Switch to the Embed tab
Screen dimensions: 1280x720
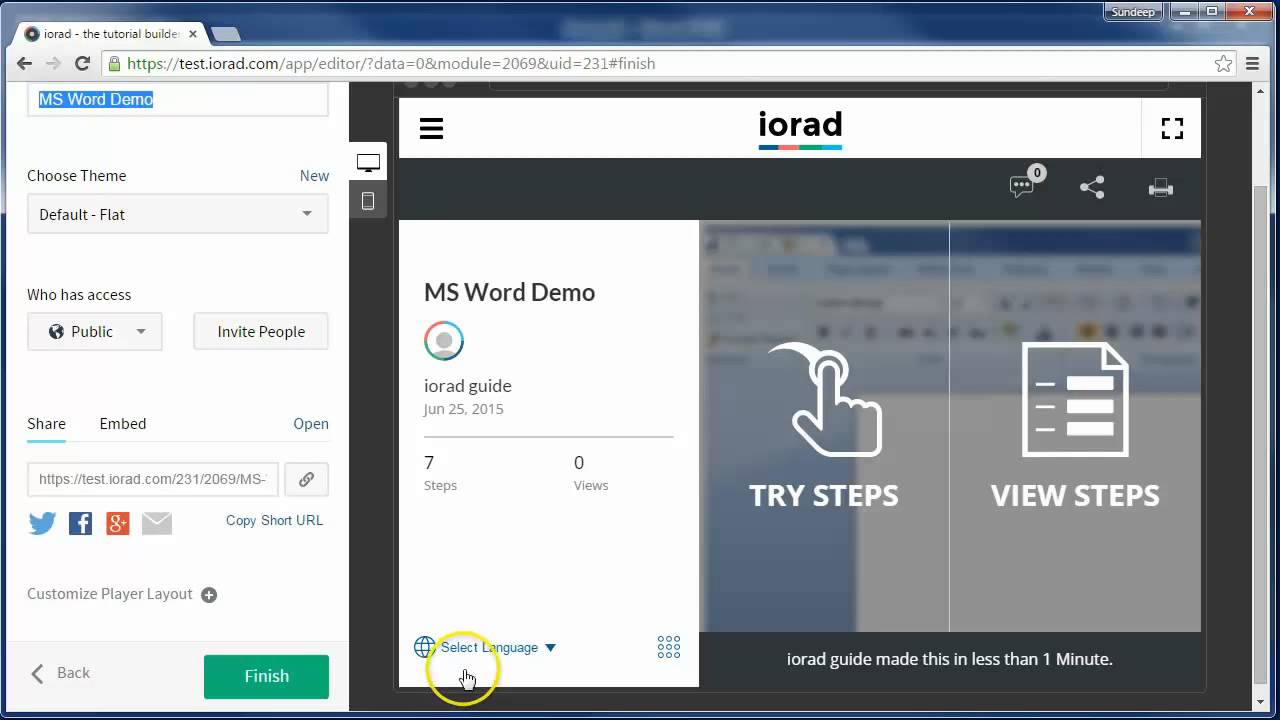pos(123,424)
